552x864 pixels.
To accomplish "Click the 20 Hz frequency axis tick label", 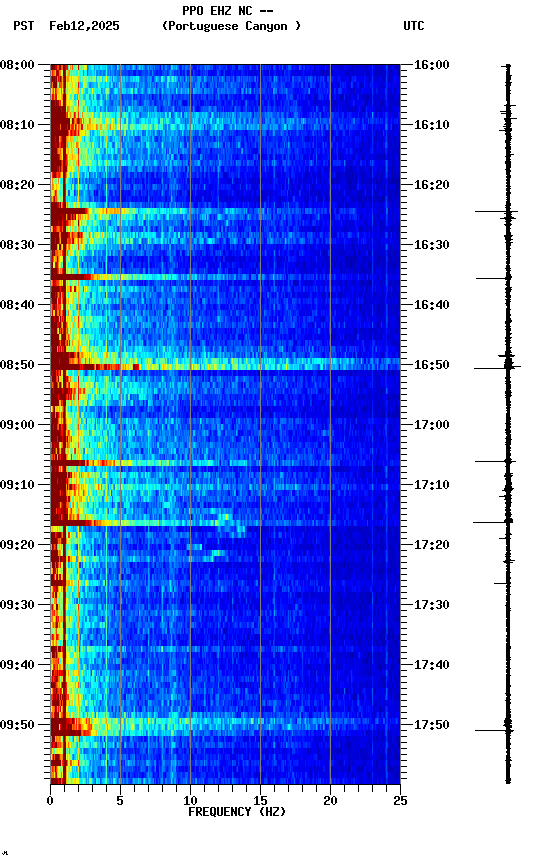I will pyautogui.click(x=330, y=801).
